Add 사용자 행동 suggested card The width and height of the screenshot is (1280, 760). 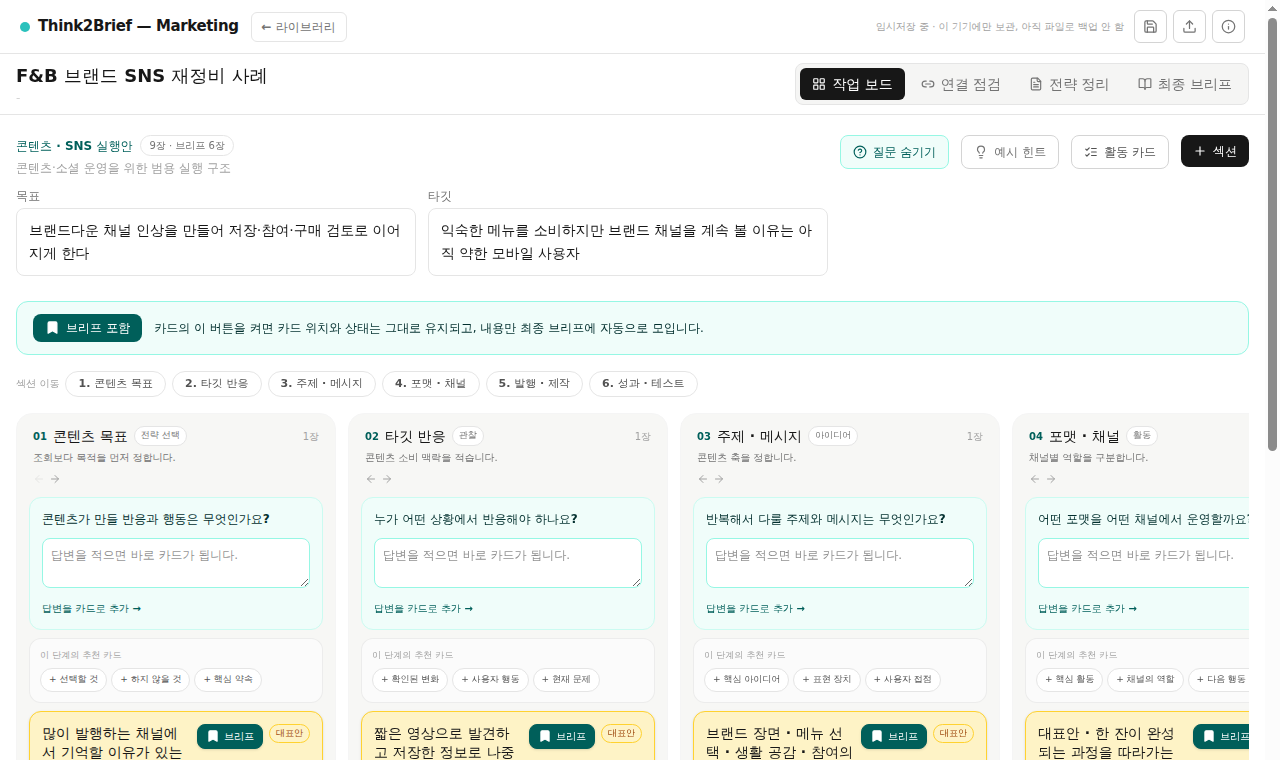coord(490,680)
